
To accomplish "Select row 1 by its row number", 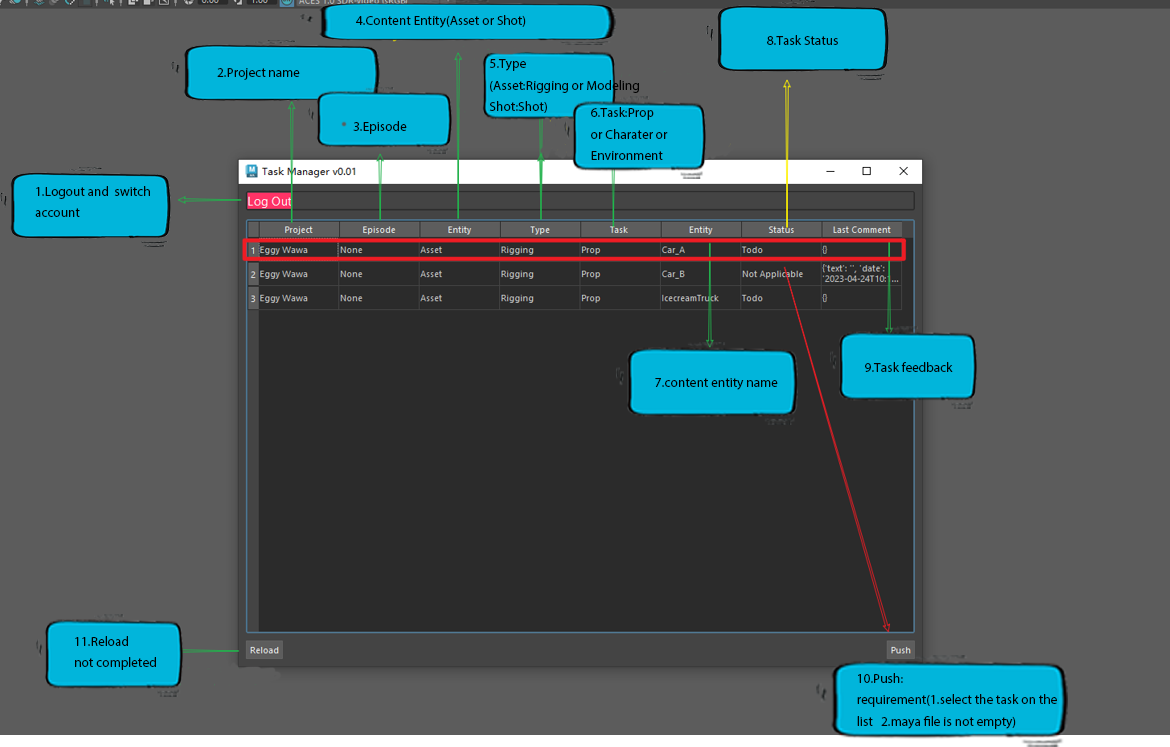I will point(253,250).
